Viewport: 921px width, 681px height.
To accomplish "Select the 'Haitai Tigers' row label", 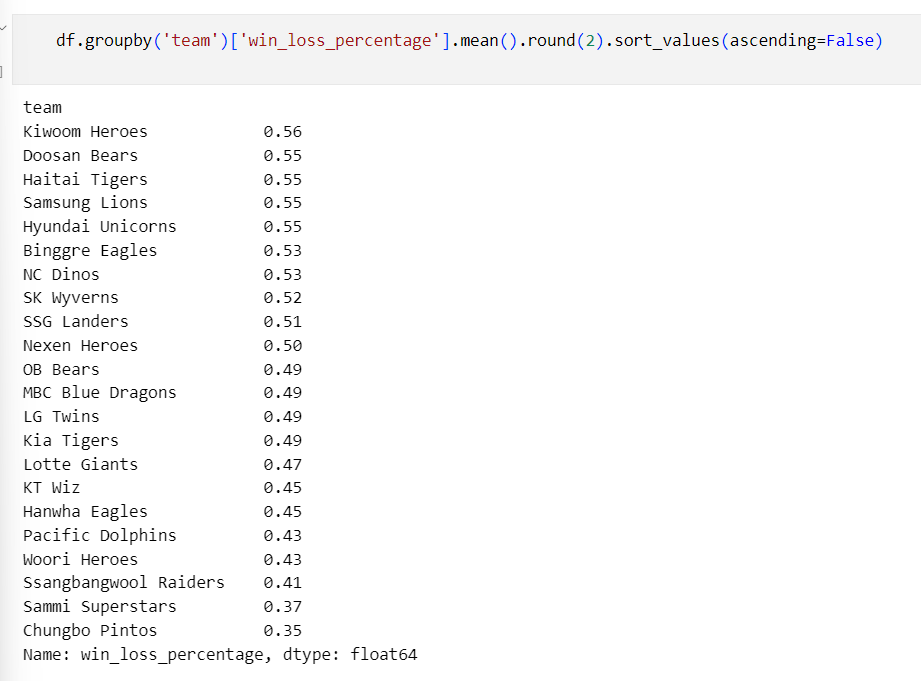I will click(85, 179).
